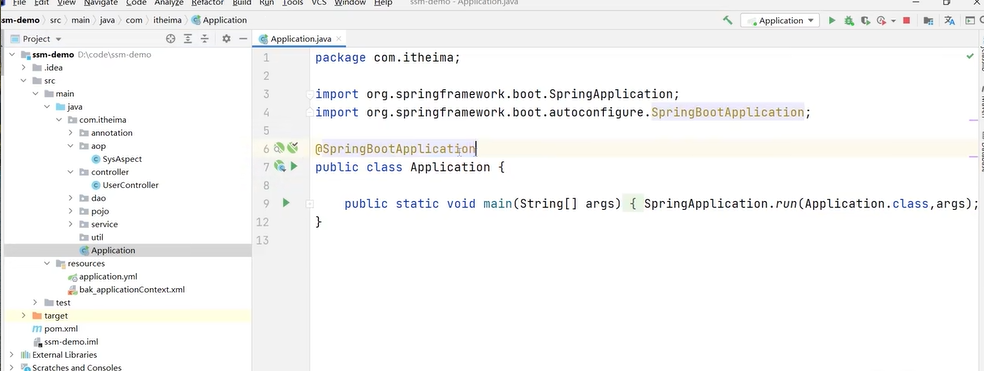
Task: Expand all nodes in Project panel
Action: coord(188,39)
